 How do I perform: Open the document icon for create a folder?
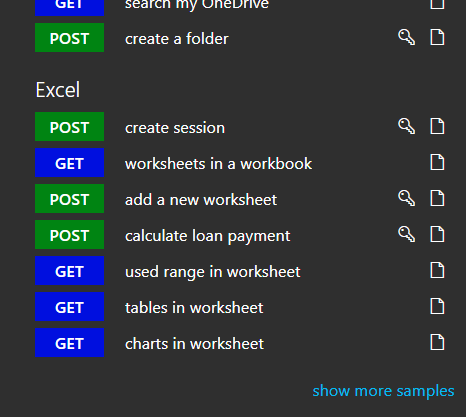point(437,37)
